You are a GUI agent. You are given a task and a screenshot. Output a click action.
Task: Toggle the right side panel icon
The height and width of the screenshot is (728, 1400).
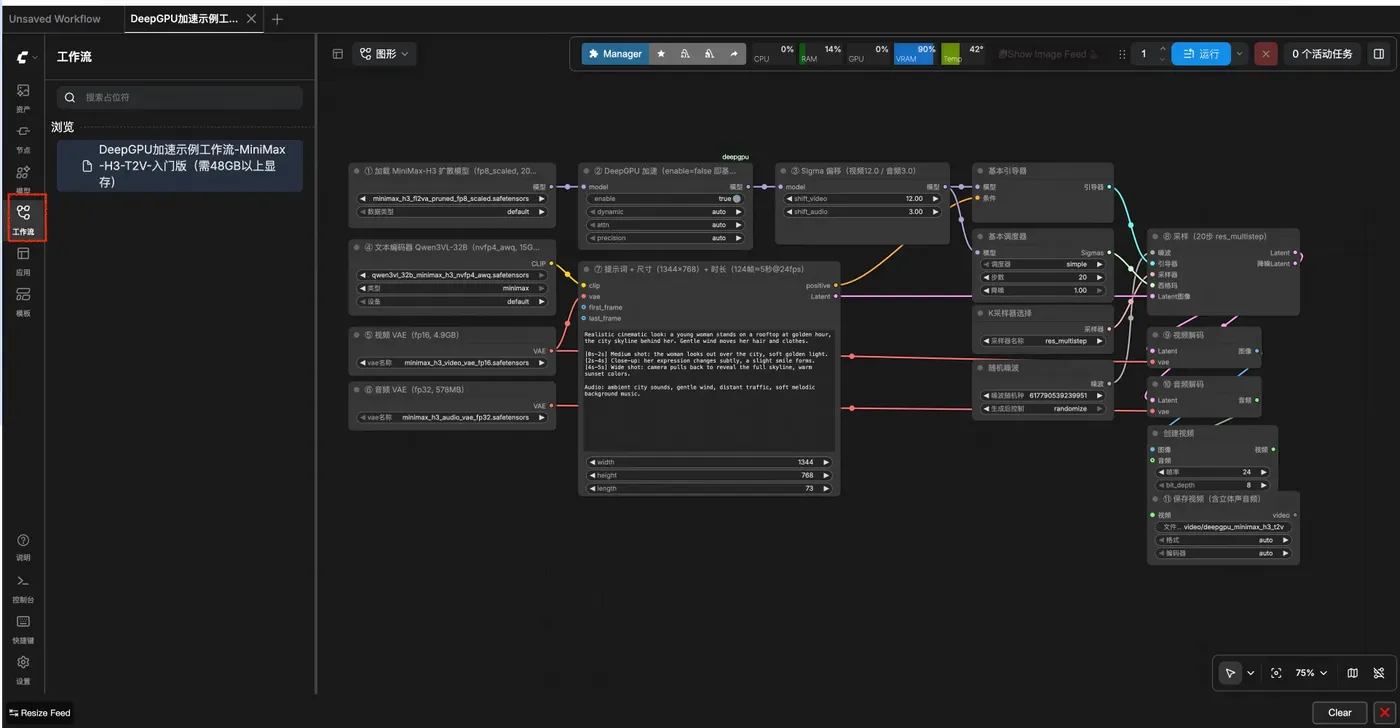1379,54
